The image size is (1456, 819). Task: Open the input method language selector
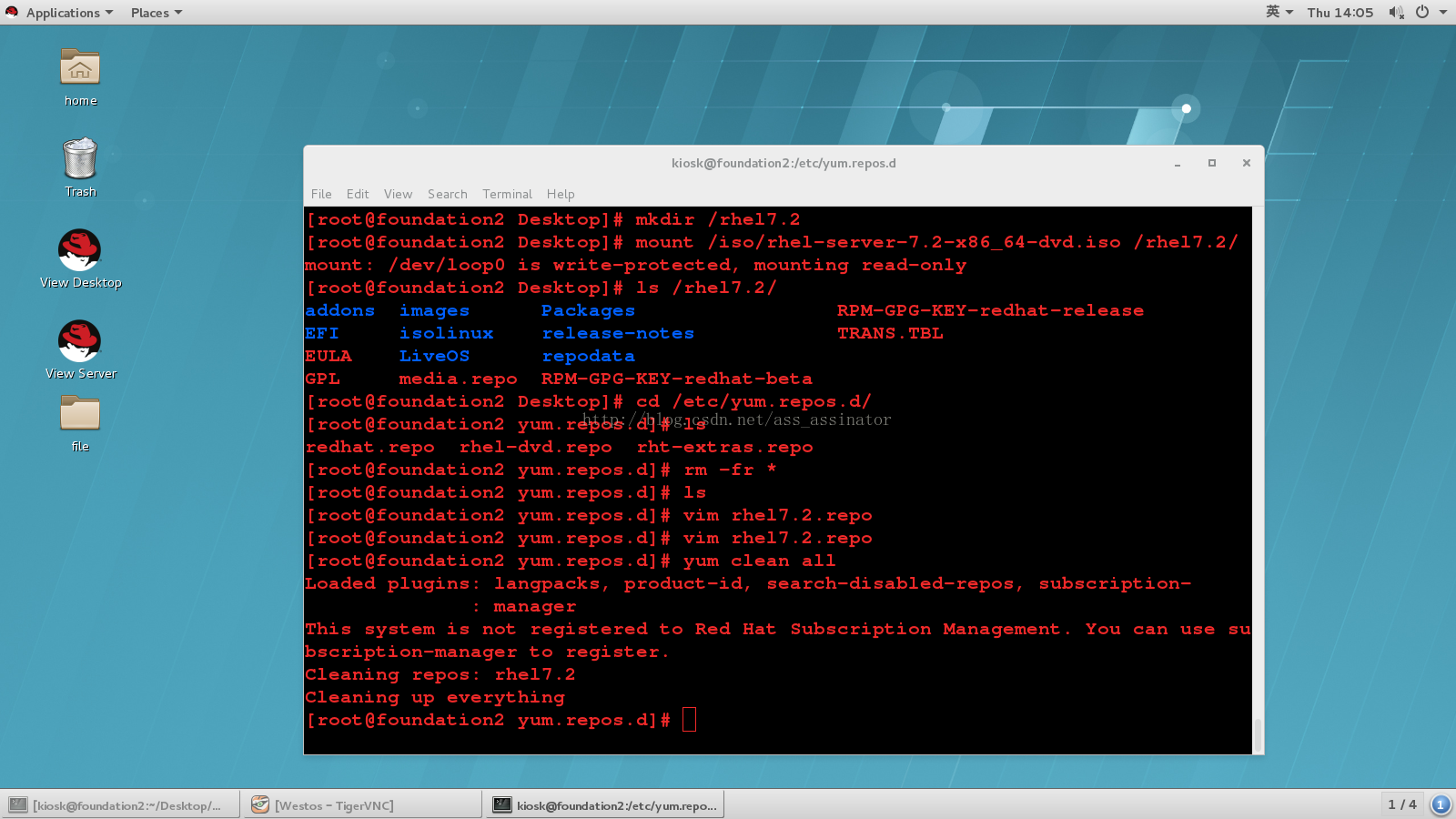[x=1279, y=12]
